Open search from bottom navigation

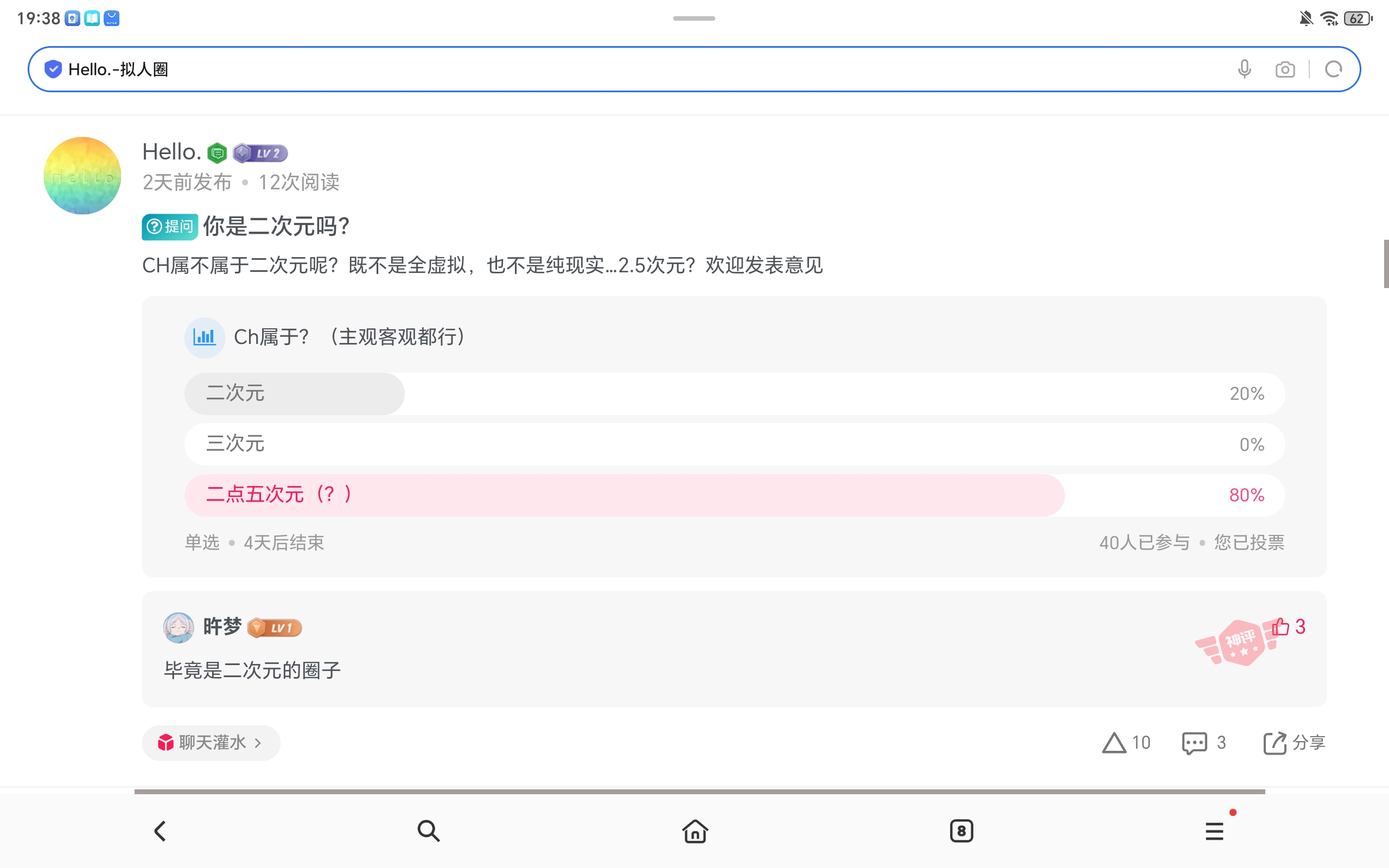pos(428,831)
